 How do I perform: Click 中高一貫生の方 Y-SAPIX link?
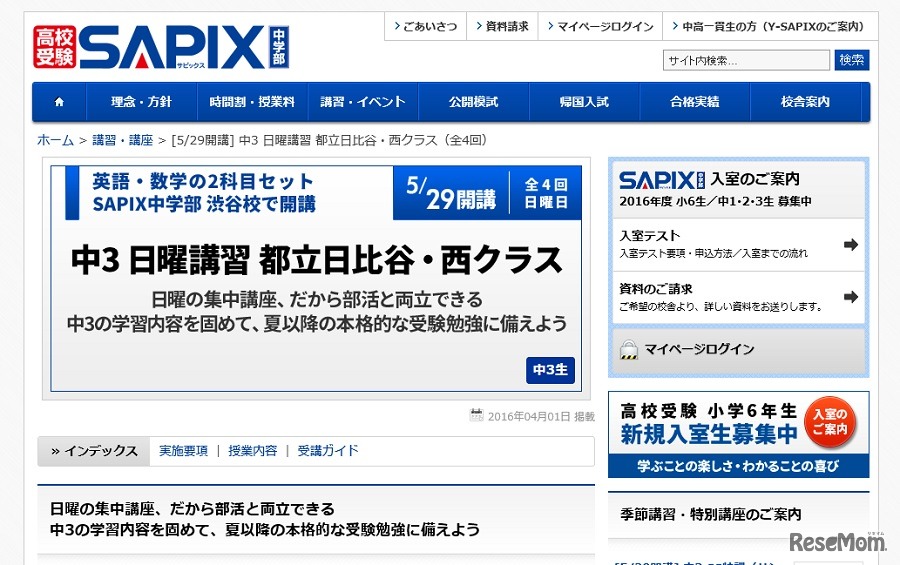[769, 26]
